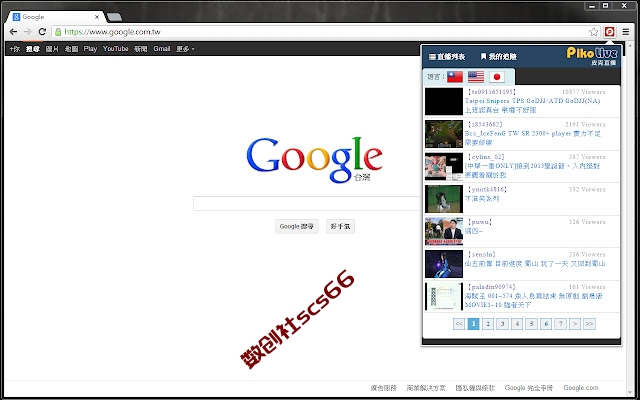Open the puwu stream thumbnail
Image resolution: width=640 pixels, height=400 pixels.
coord(444,231)
